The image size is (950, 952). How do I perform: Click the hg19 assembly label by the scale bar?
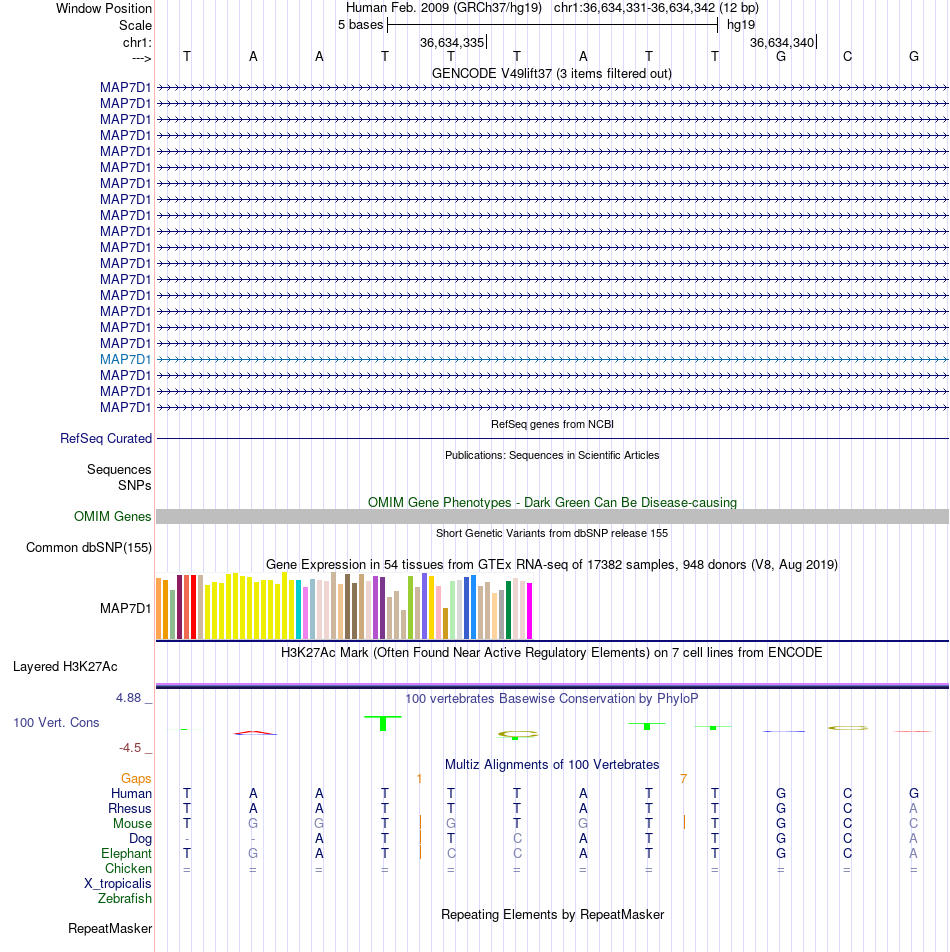741,25
